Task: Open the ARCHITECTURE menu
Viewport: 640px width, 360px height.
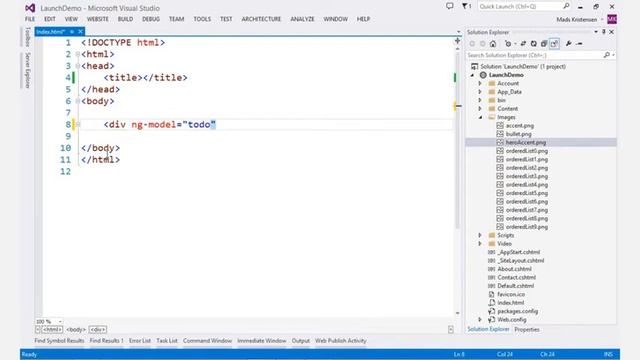Action: [261, 19]
